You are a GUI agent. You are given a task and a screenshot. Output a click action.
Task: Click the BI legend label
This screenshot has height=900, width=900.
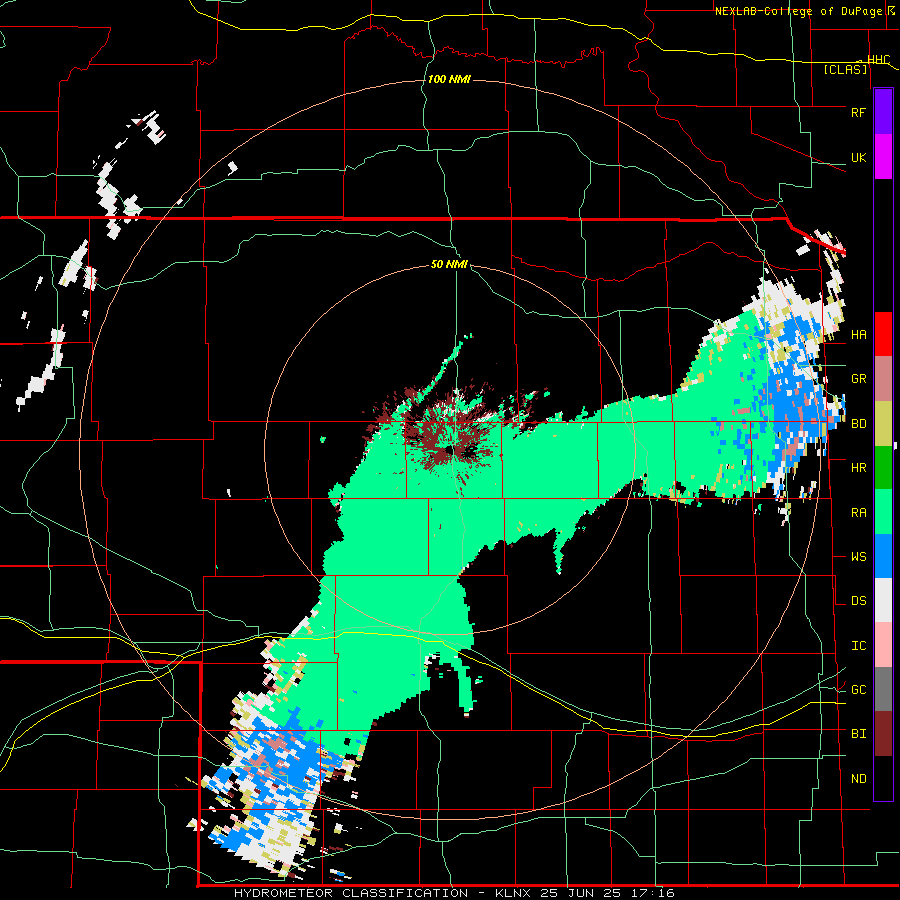[x=858, y=734]
